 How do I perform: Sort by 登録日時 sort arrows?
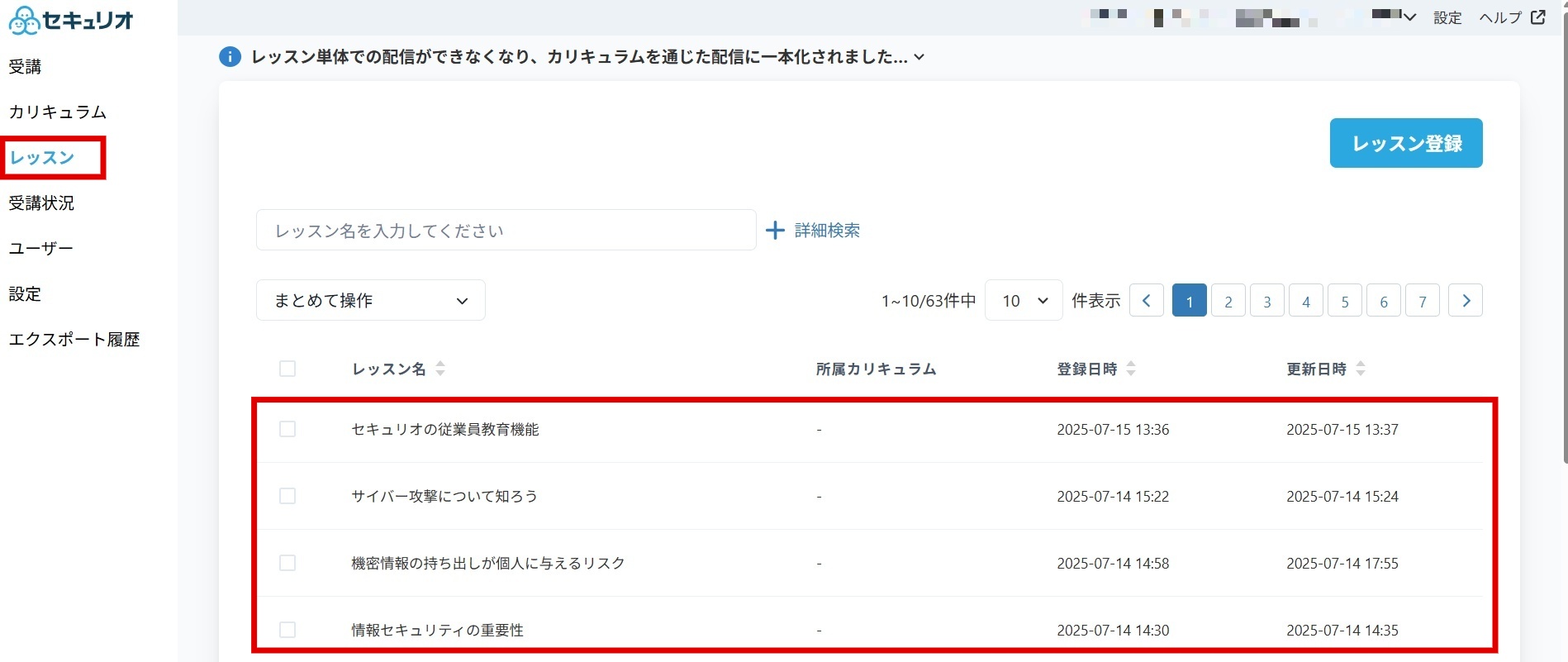[x=1131, y=369]
